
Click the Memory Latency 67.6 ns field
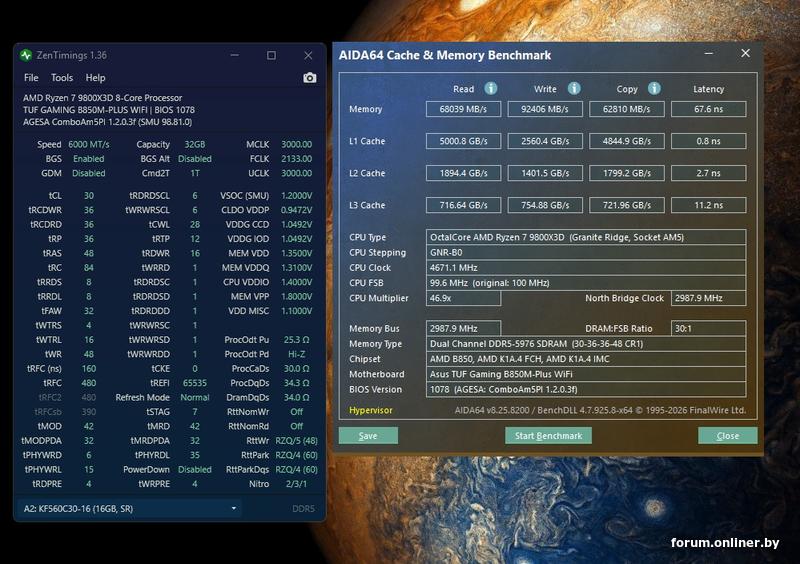click(x=708, y=109)
